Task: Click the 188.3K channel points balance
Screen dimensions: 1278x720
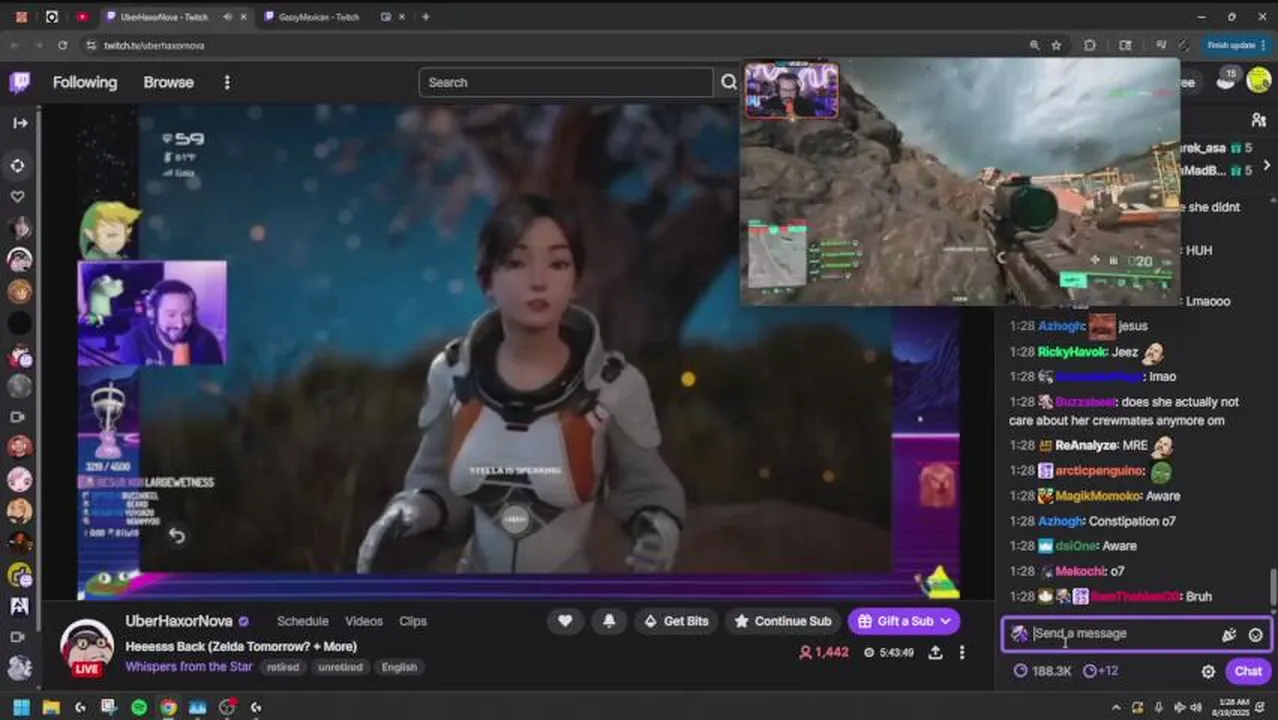Action: pos(1043,671)
